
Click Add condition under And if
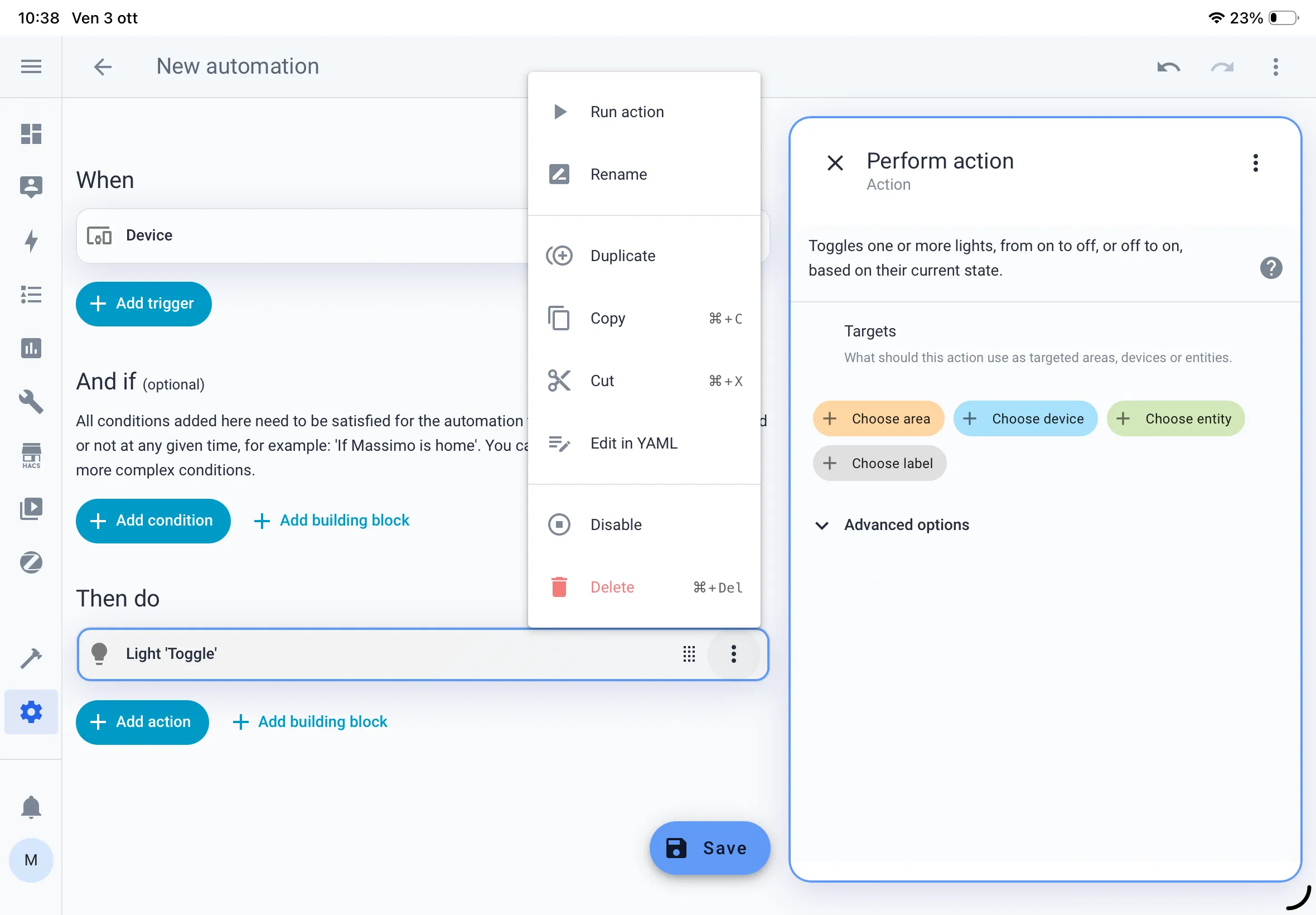click(153, 521)
